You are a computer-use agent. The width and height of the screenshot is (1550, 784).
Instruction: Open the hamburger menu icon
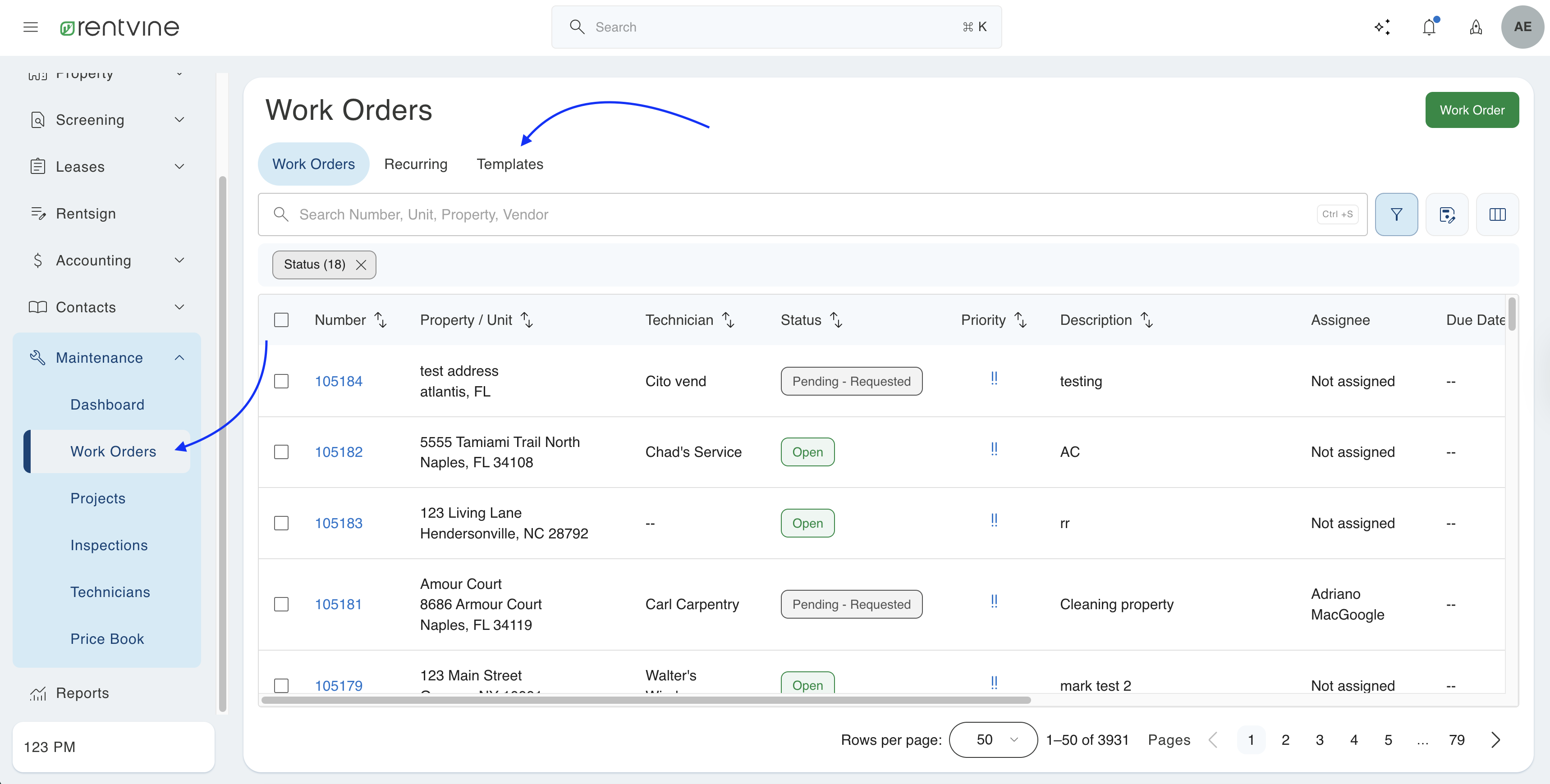pyautogui.click(x=31, y=27)
